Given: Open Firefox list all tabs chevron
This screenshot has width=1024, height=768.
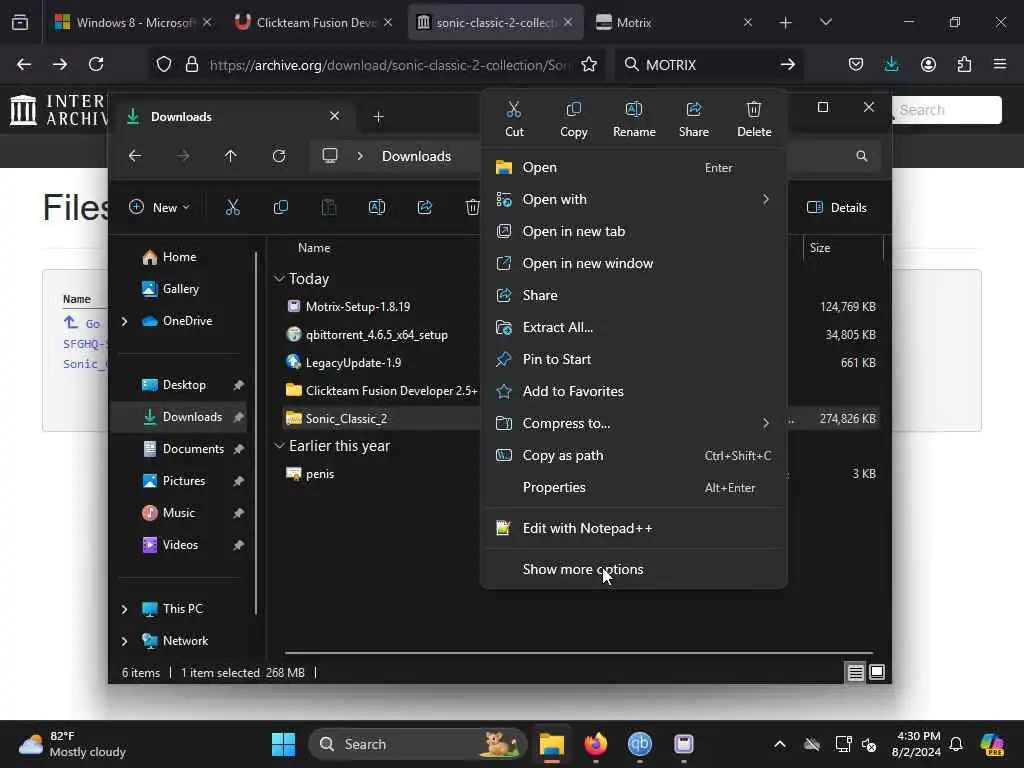Looking at the screenshot, I should pos(825,22).
